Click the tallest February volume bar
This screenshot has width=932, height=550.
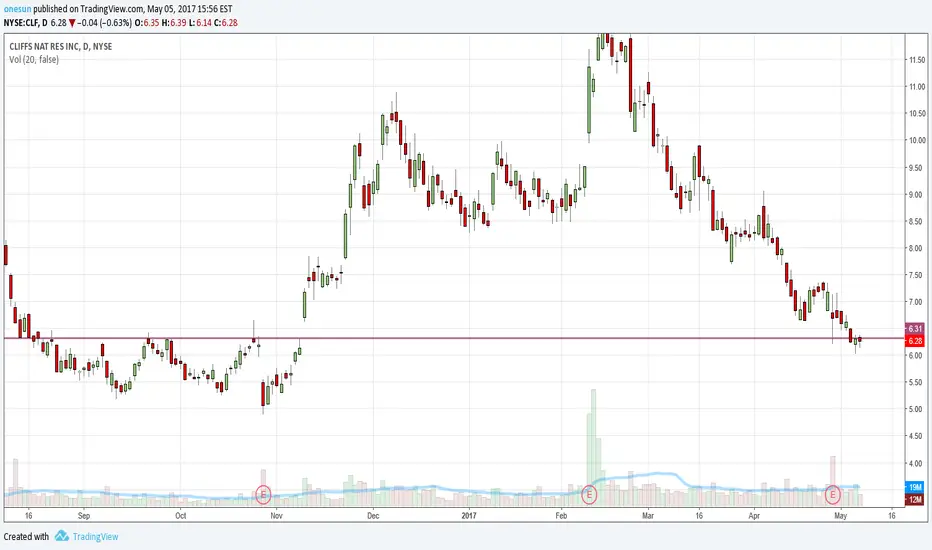tap(593, 447)
